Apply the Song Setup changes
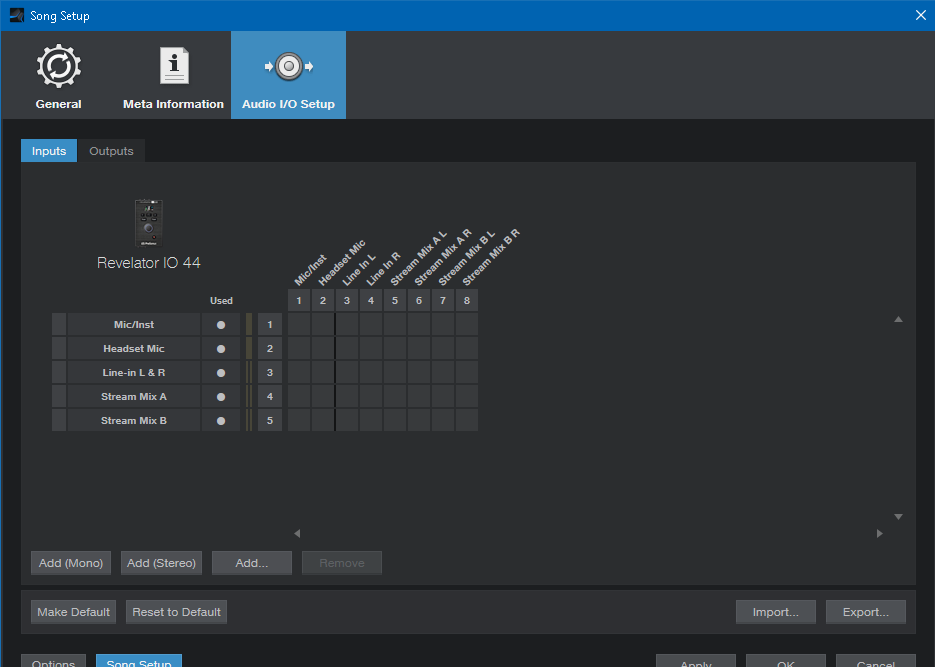This screenshot has width=935, height=667. (696, 660)
